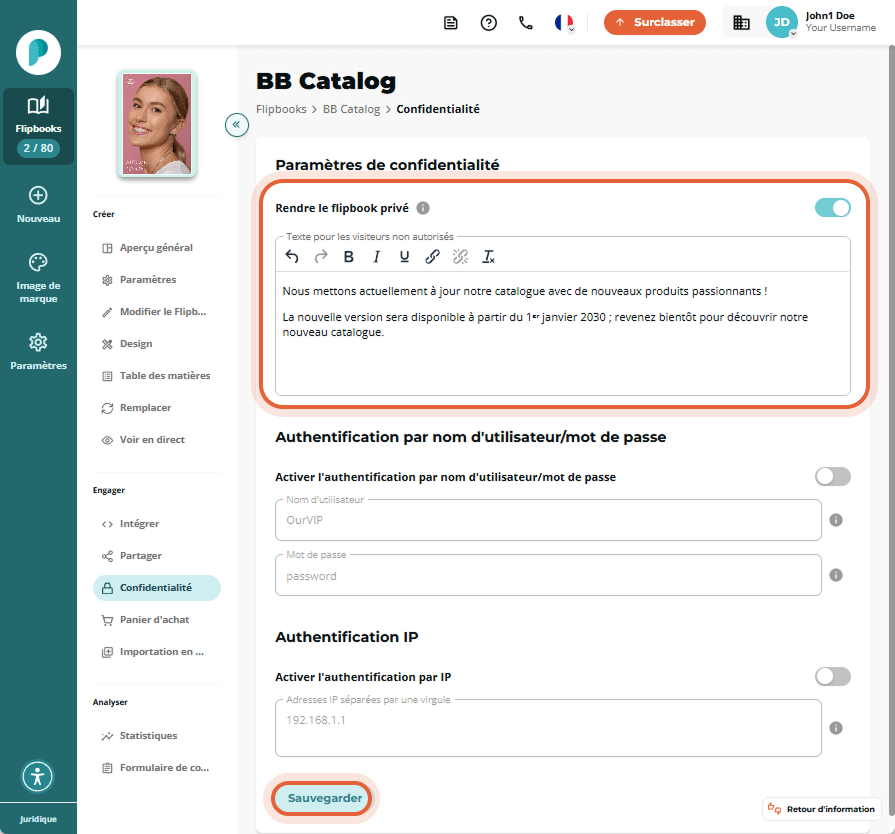The width and height of the screenshot is (895, 834).
Task: Remove link using unlink icon
Action: tap(460, 257)
